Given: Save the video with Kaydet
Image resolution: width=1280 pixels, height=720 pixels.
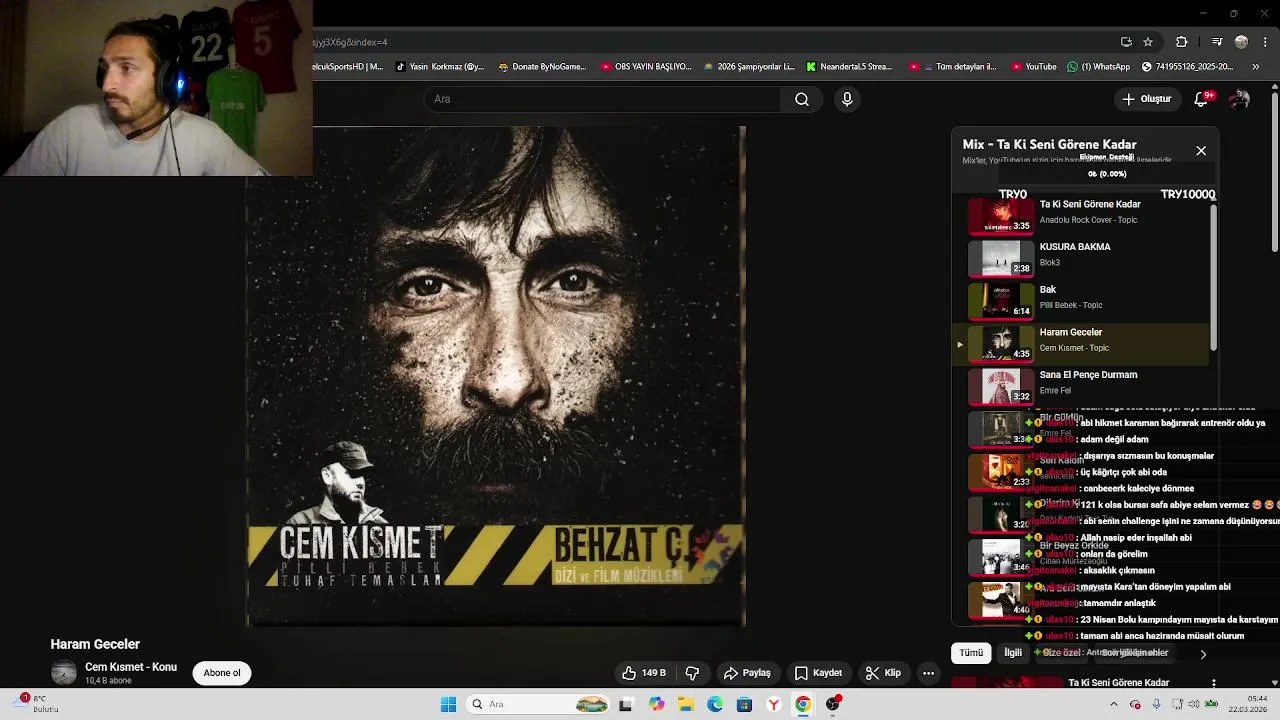Looking at the screenshot, I should click(818, 673).
